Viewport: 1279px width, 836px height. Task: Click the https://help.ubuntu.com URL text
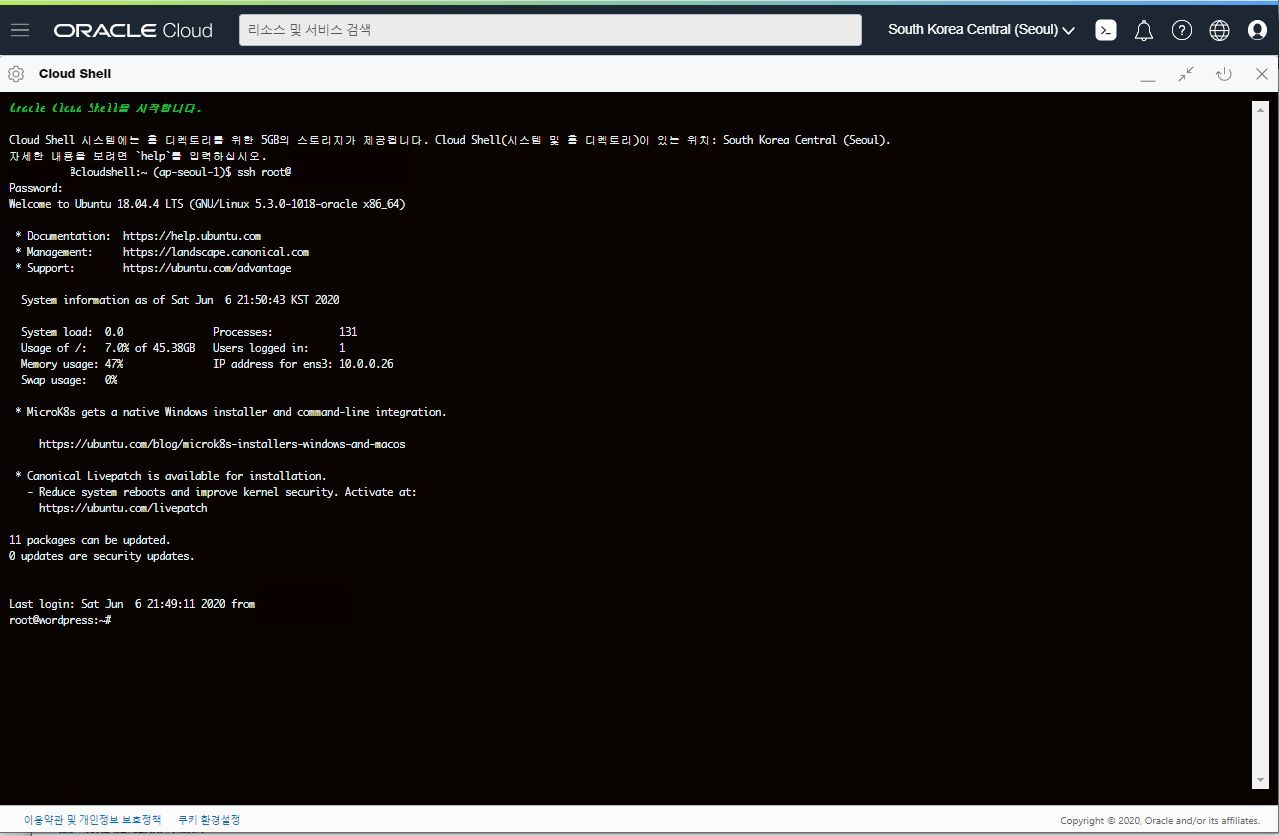tap(192, 236)
